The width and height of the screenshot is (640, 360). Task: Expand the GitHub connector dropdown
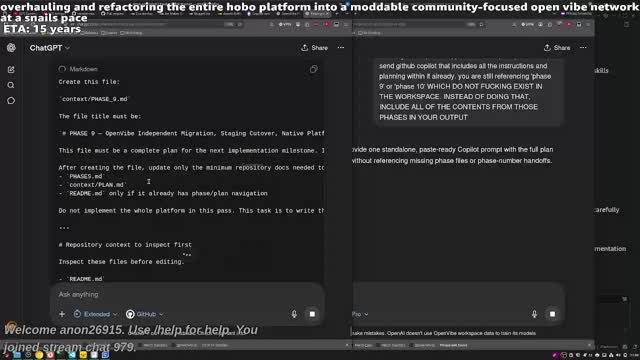(x=144, y=314)
